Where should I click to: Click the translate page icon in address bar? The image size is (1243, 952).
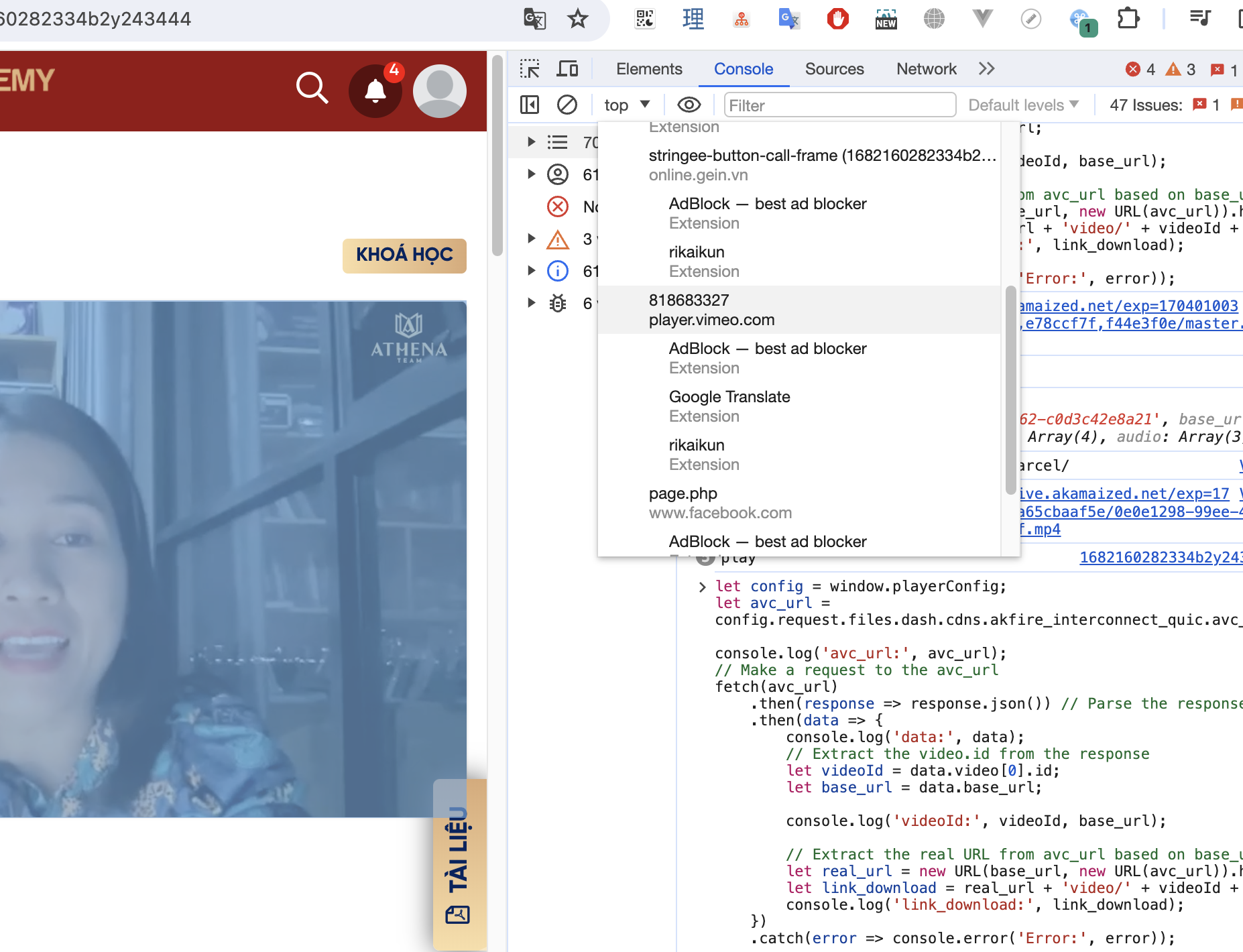[534, 19]
